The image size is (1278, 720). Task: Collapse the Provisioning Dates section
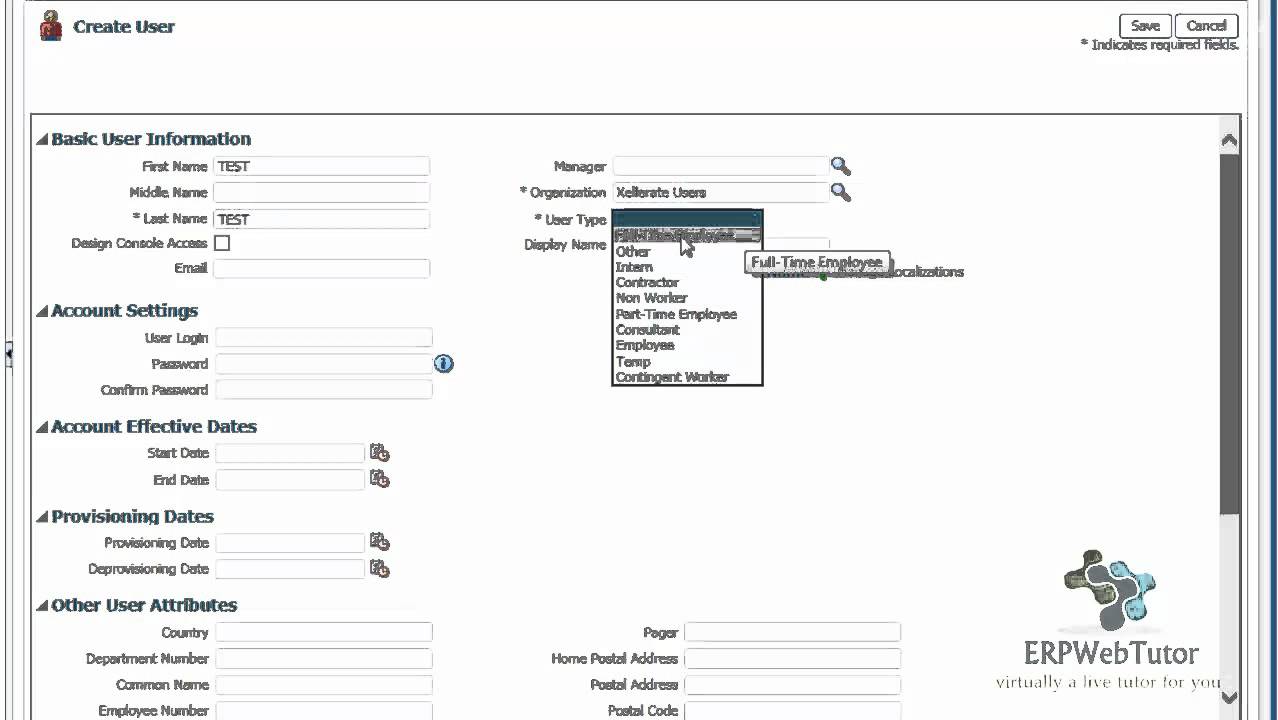point(42,517)
